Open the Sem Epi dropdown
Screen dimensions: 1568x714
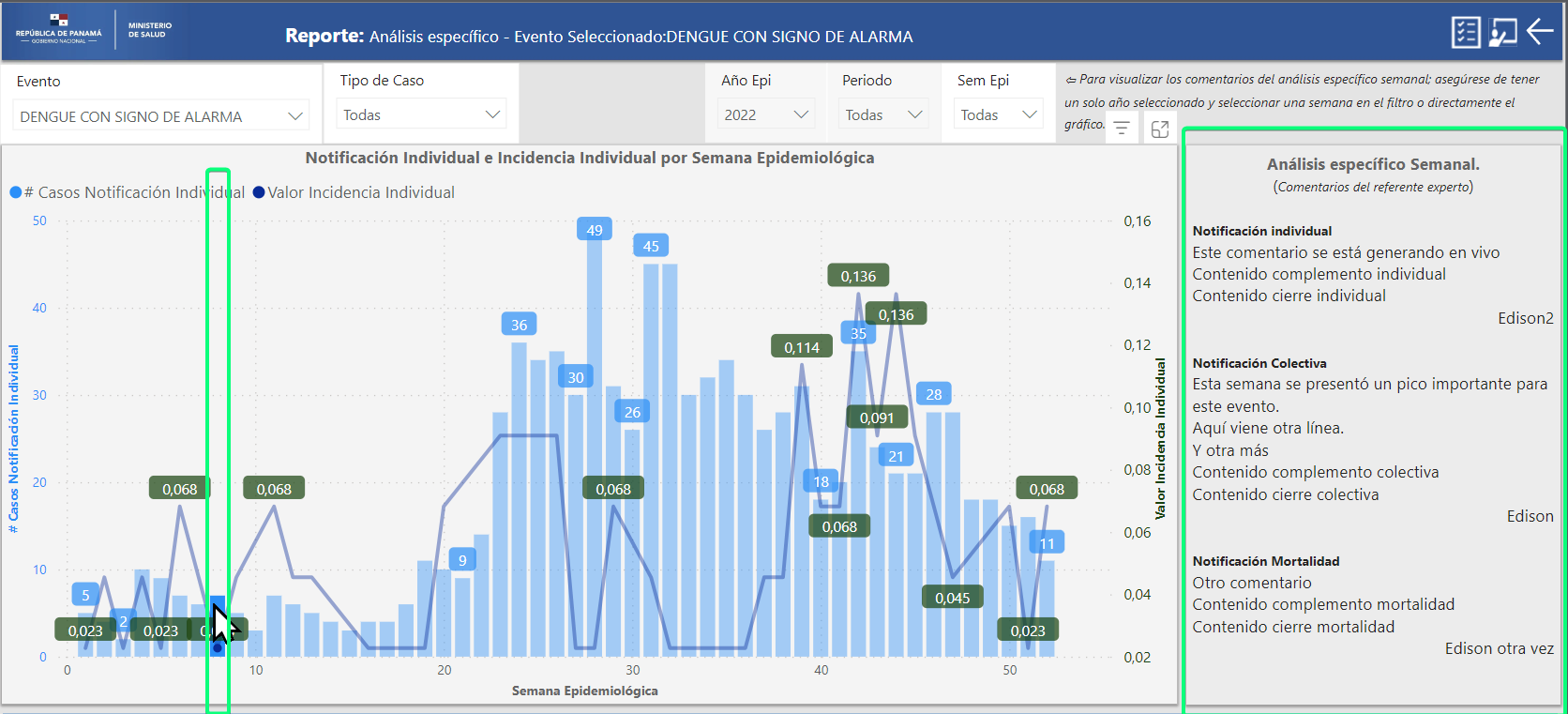click(x=999, y=114)
